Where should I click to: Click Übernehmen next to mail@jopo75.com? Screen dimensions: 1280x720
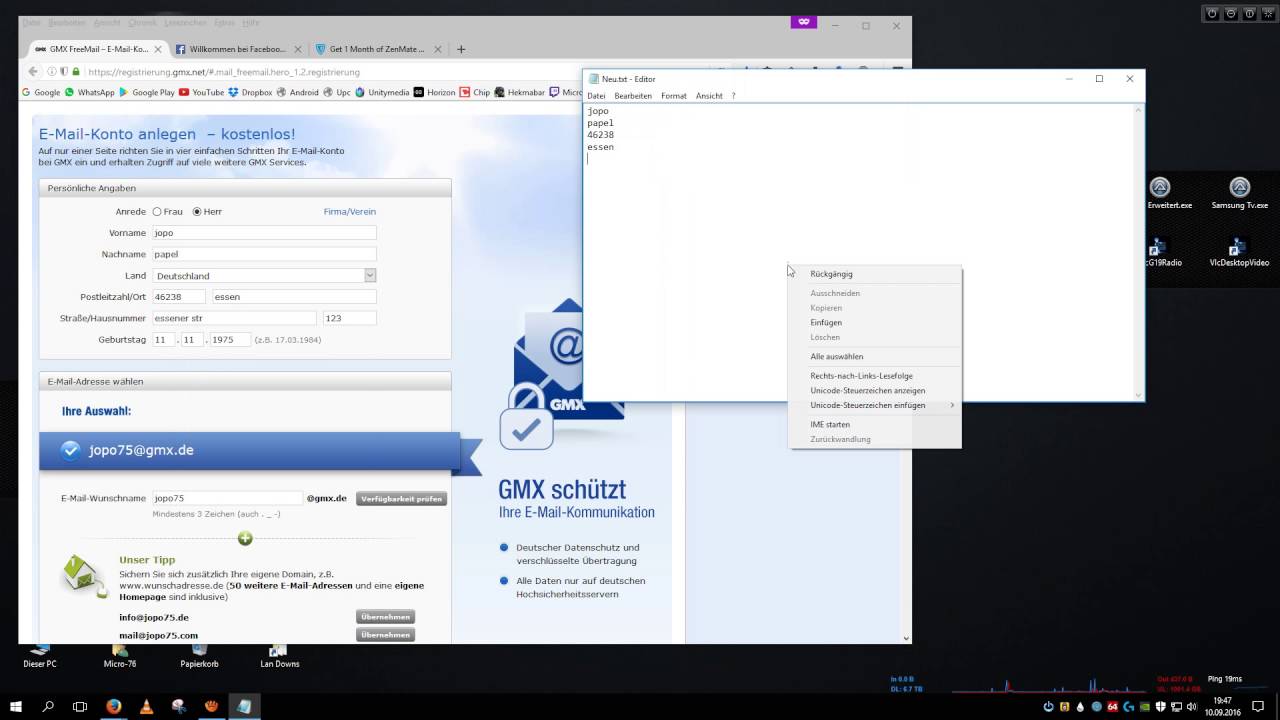pos(385,635)
